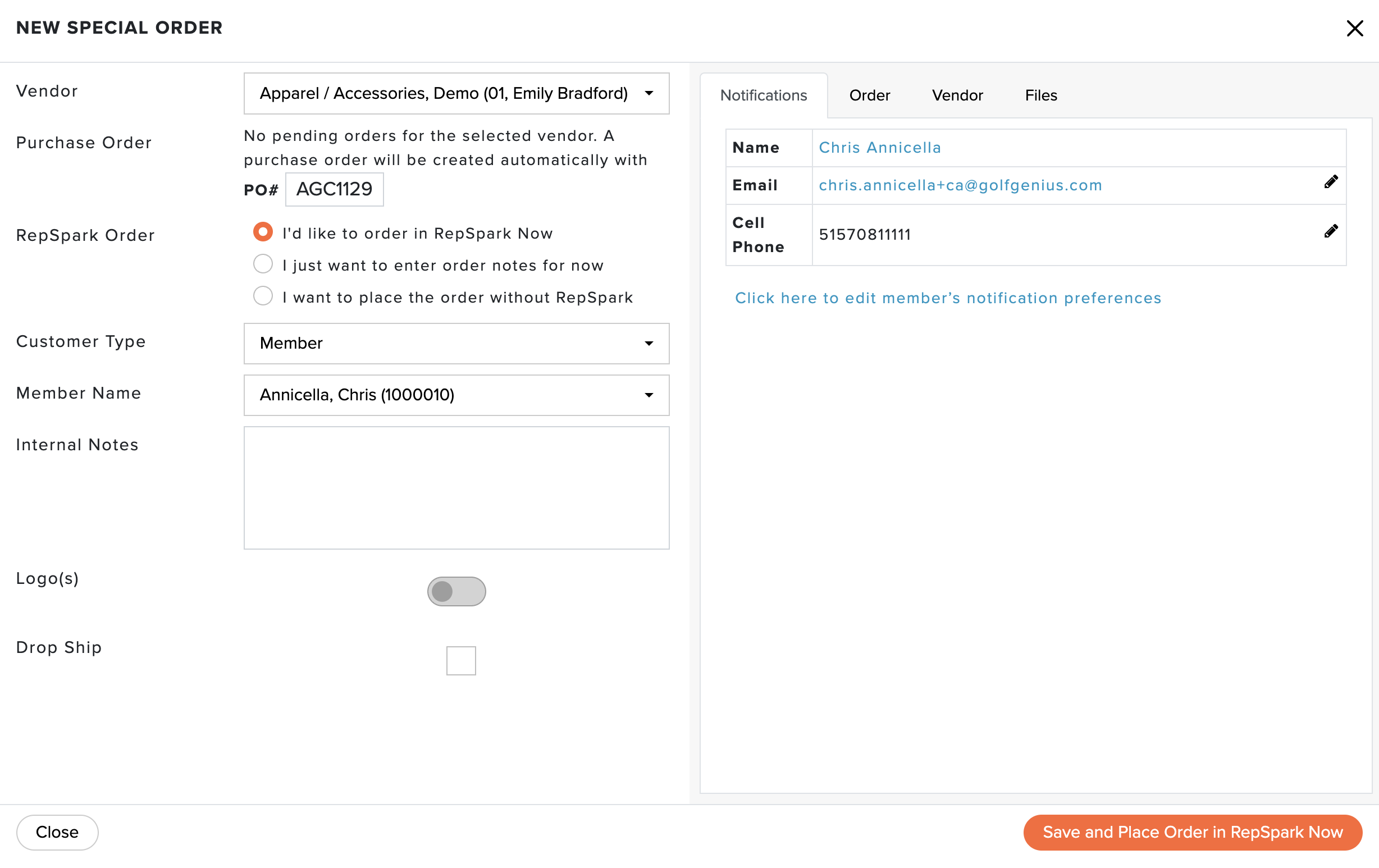Click the Close button
Image resolution: width=1379 pixels, height=868 pixels.
(x=57, y=833)
